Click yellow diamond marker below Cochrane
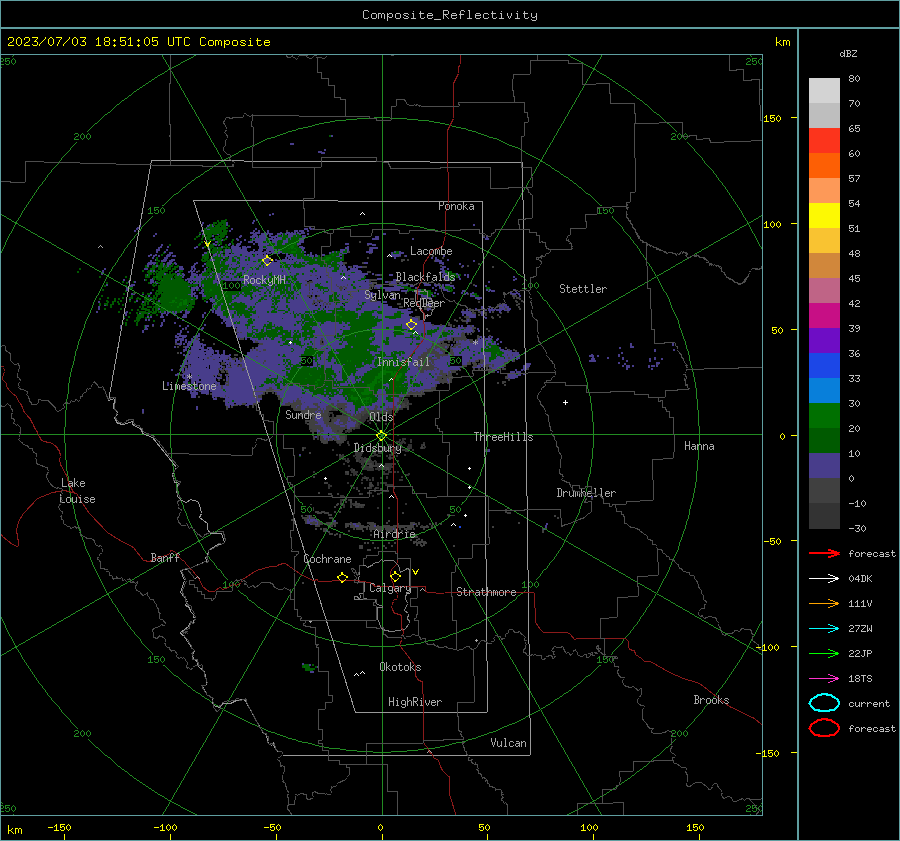This screenshot has width=900, height=841. pos(342,577)
